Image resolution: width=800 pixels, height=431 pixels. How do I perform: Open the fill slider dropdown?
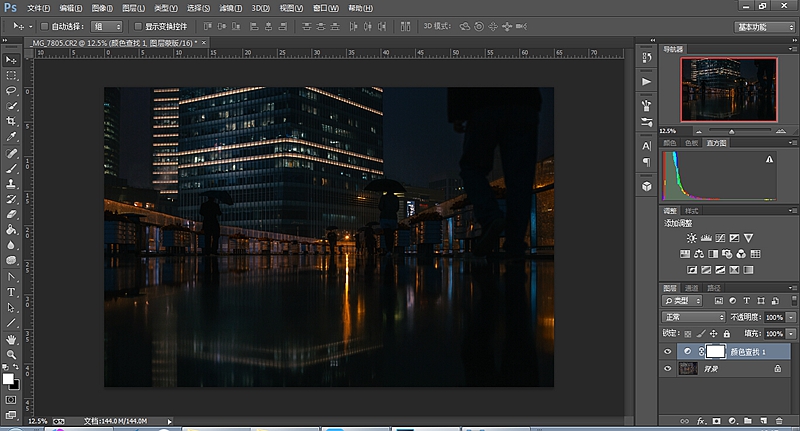[x=791, y=334]
